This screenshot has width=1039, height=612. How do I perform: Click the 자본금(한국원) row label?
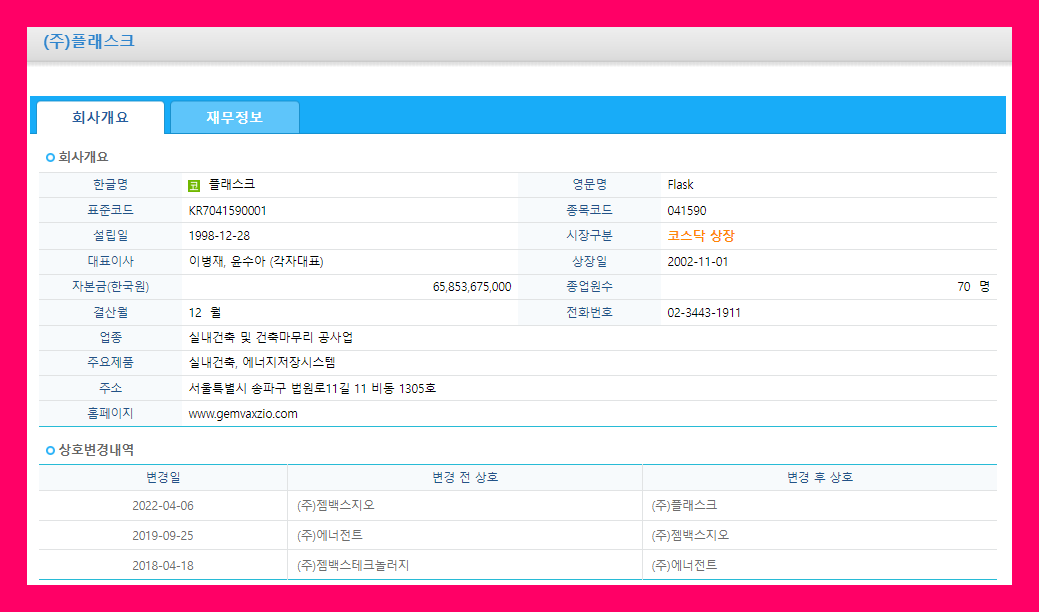pyautogui.click(x=110, y=287)
